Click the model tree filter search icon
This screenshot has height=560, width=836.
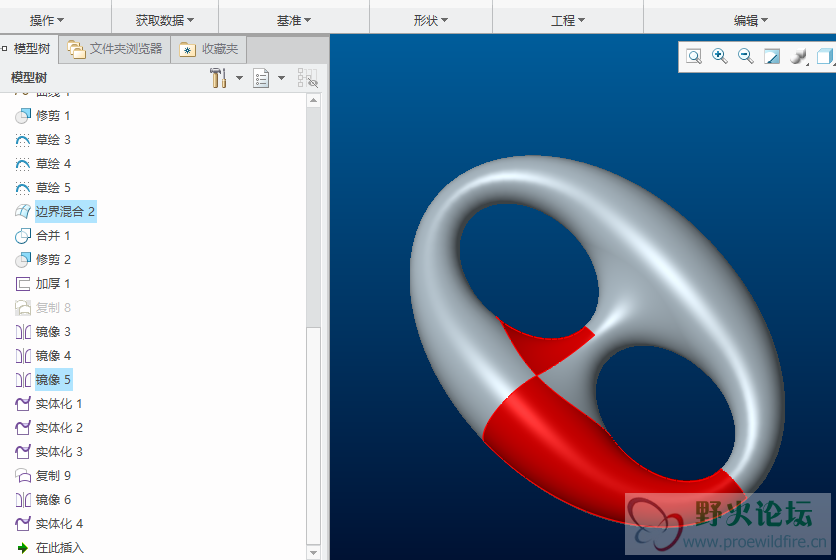coord(308,78)
